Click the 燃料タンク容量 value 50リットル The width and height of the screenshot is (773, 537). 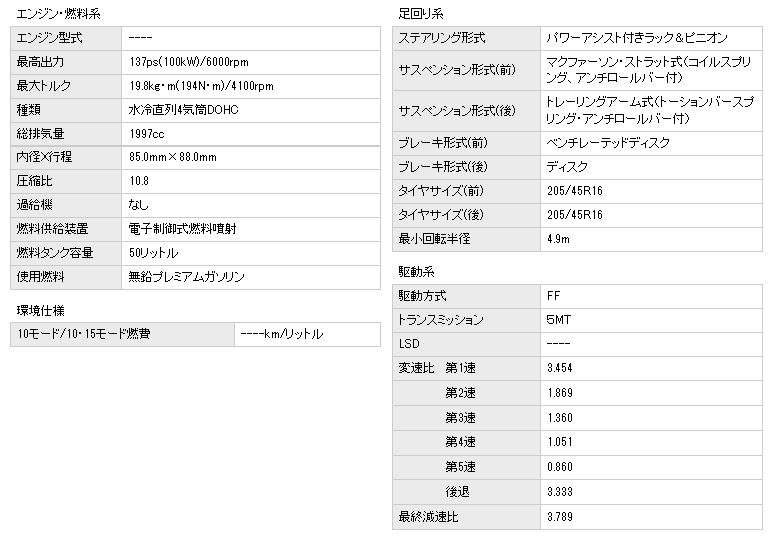(153, 253)
